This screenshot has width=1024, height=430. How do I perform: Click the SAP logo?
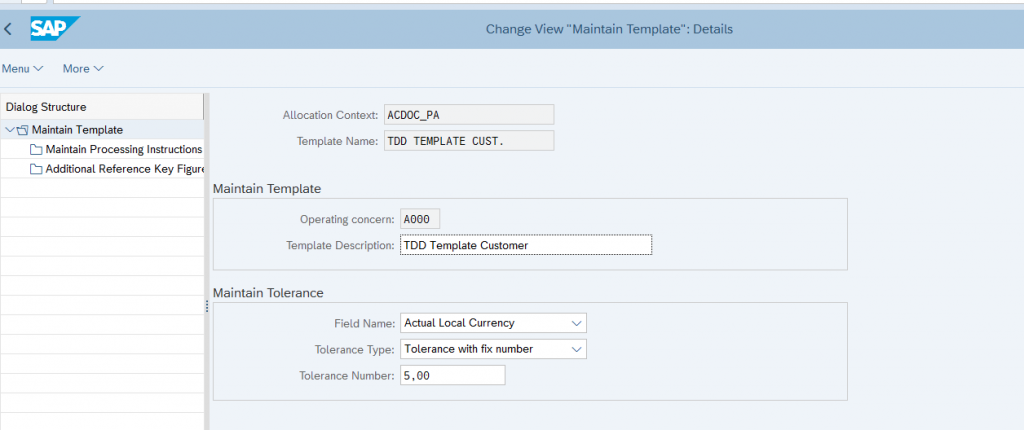[x=55, y=29]
